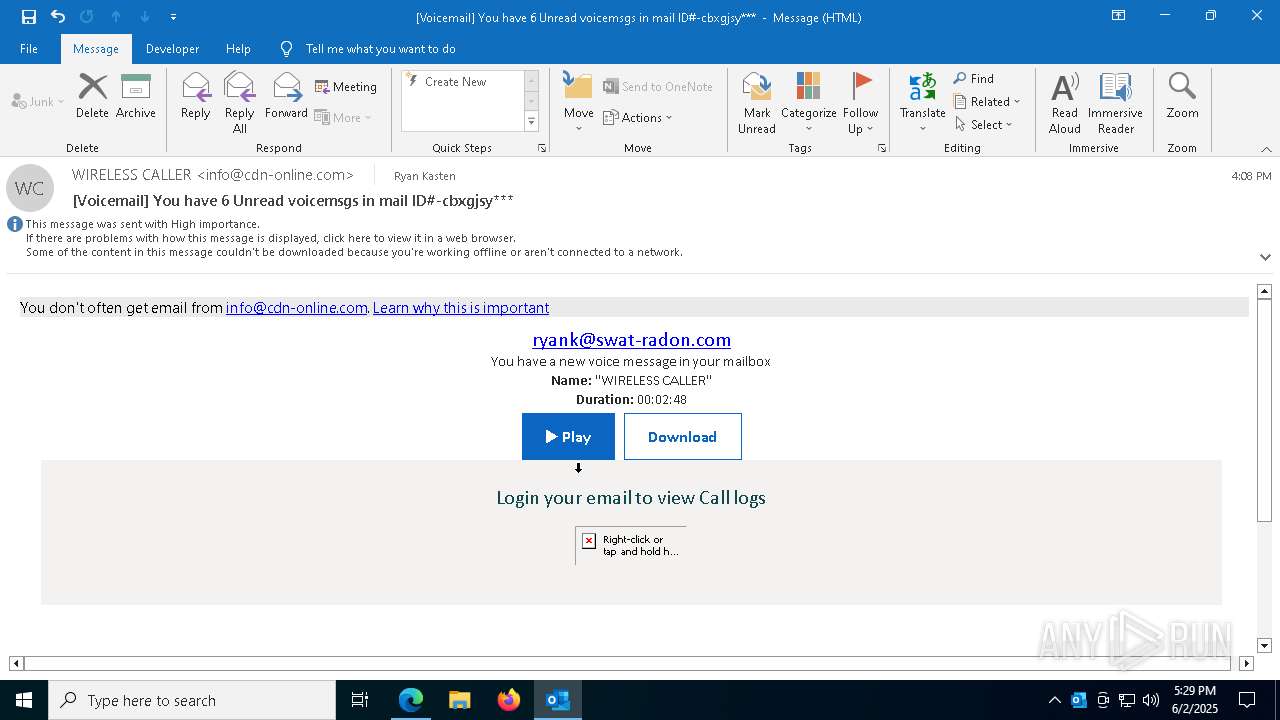The height and width of the screenshot is (720, 1280).
Task: Open the ryank@swat-radon.com link
Action: click(x=631, y=340)
